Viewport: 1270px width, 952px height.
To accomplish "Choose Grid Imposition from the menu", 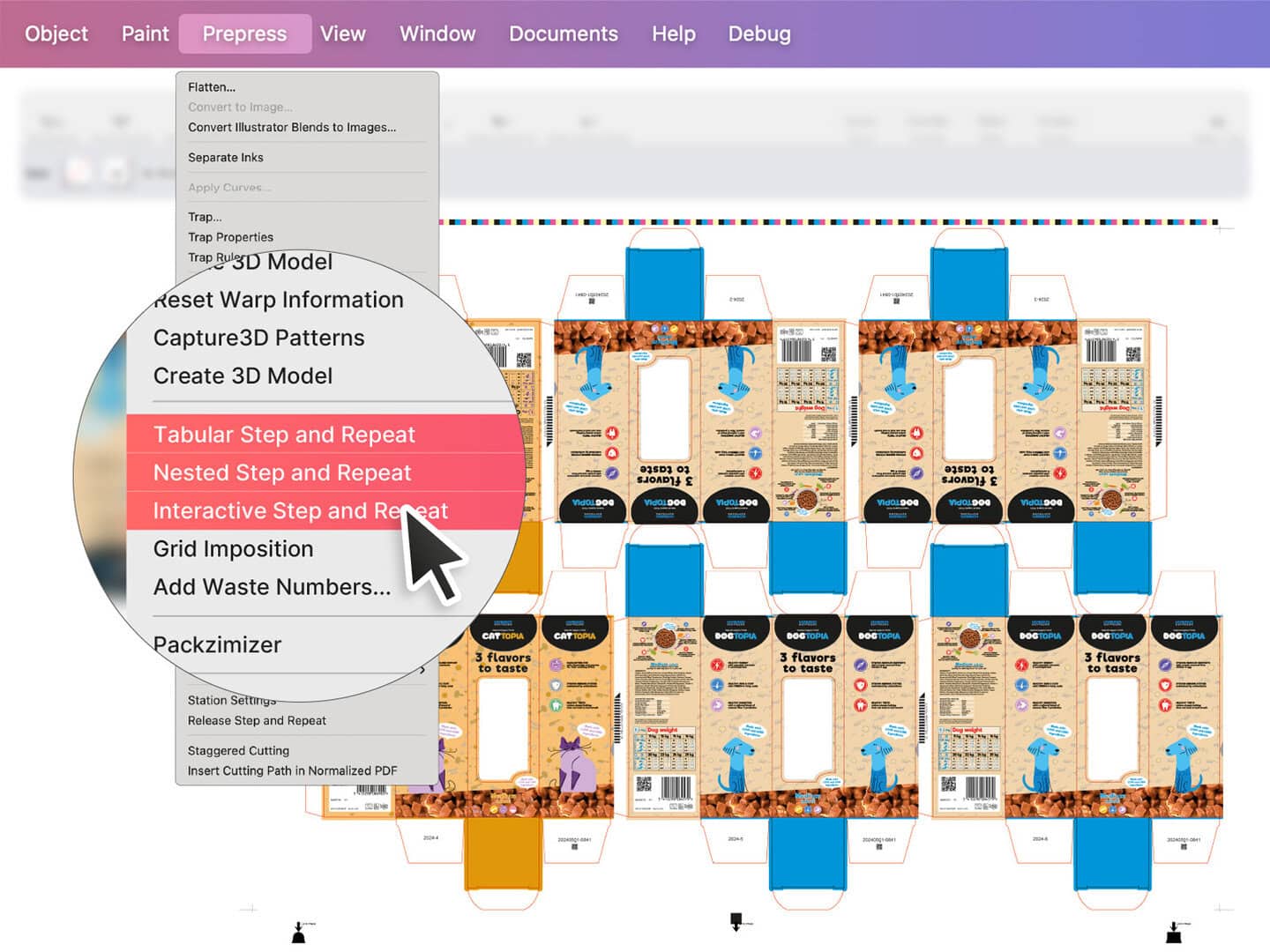I will (x=233, y=549).
